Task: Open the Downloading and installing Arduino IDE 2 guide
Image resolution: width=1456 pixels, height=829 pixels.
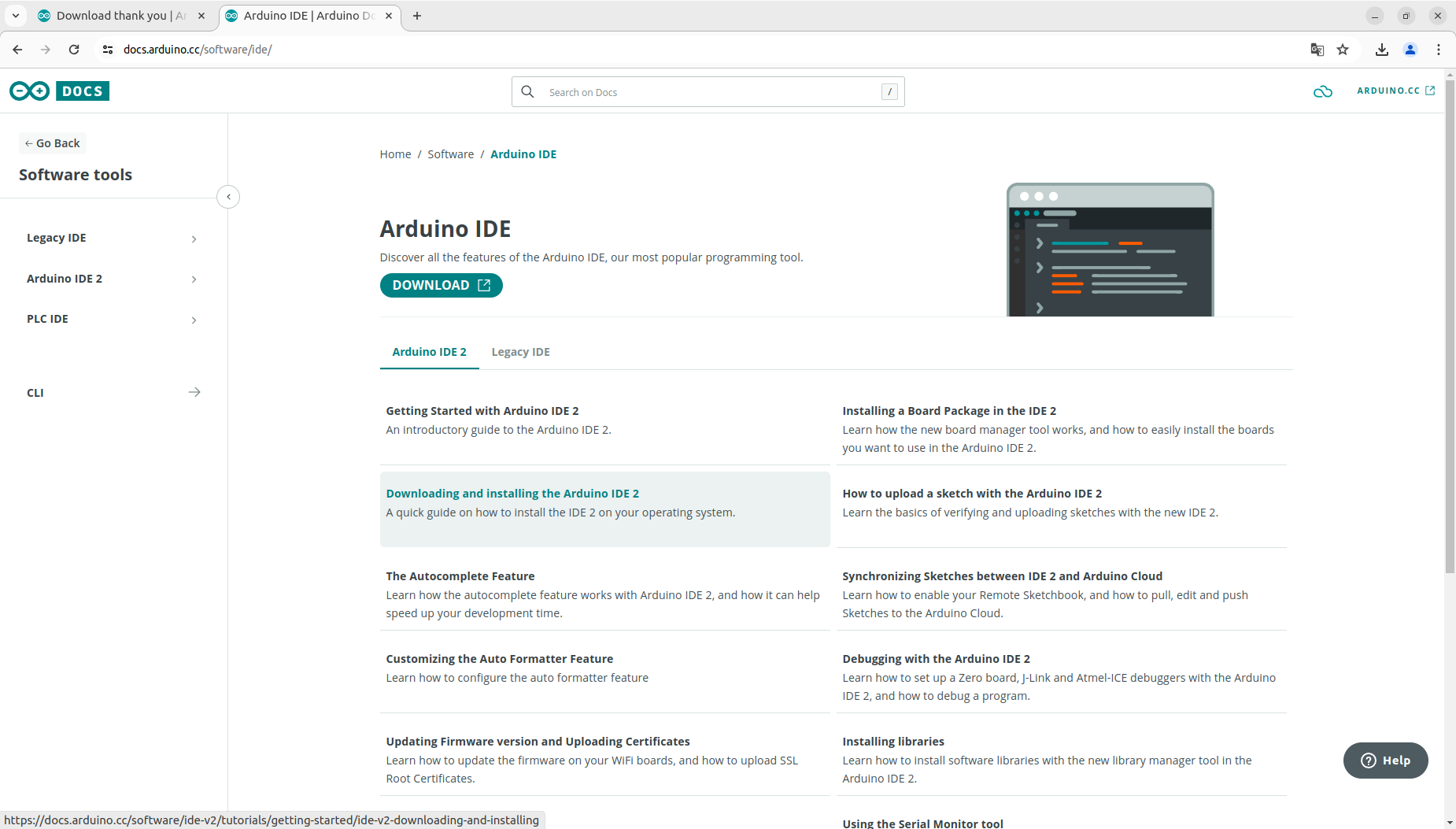Action: coord(512,493)
